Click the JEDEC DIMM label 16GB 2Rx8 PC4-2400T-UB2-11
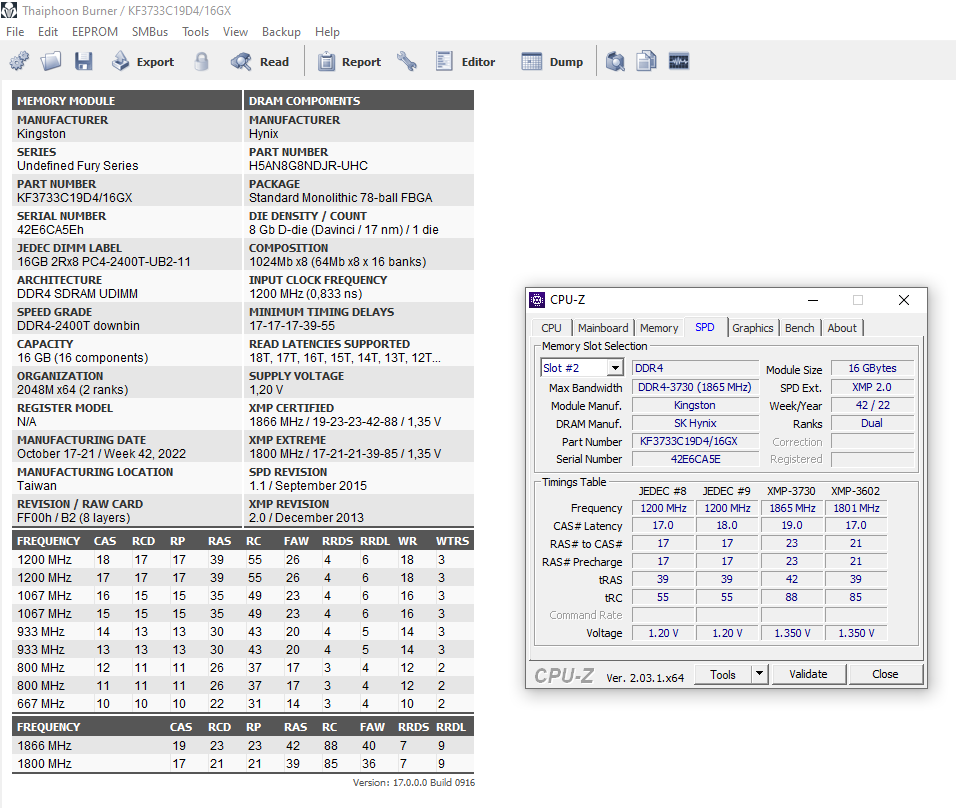This screenshot has height=808, width=956. 104,262
